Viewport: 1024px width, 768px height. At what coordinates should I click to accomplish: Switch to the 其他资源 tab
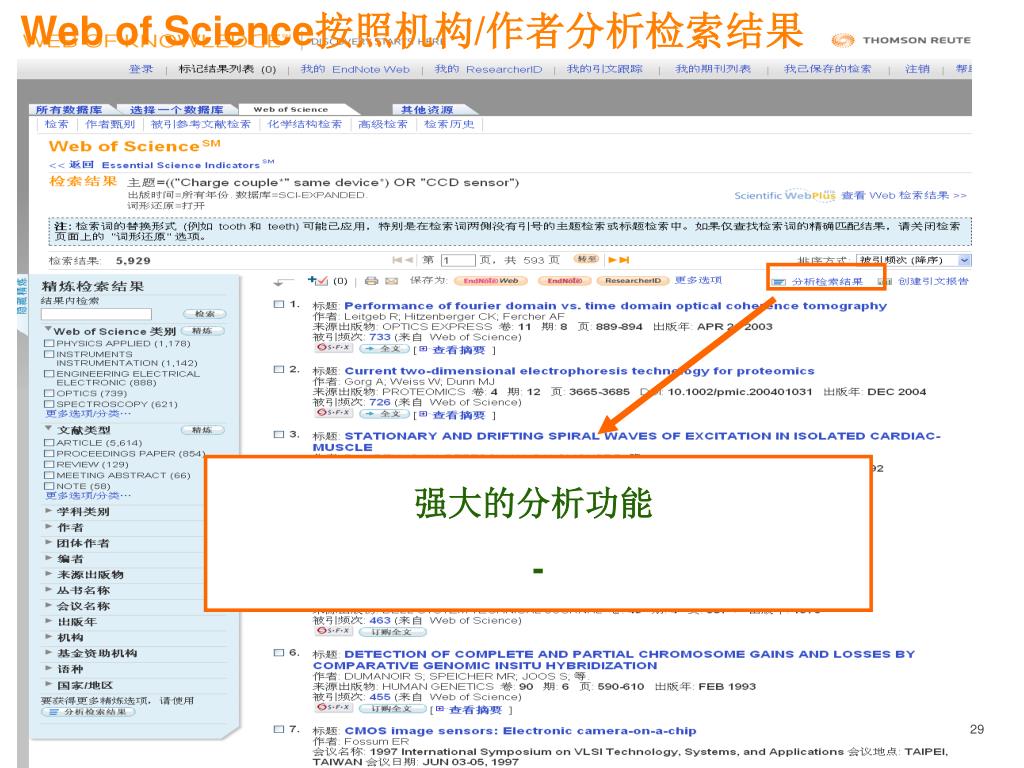(427, 110)
